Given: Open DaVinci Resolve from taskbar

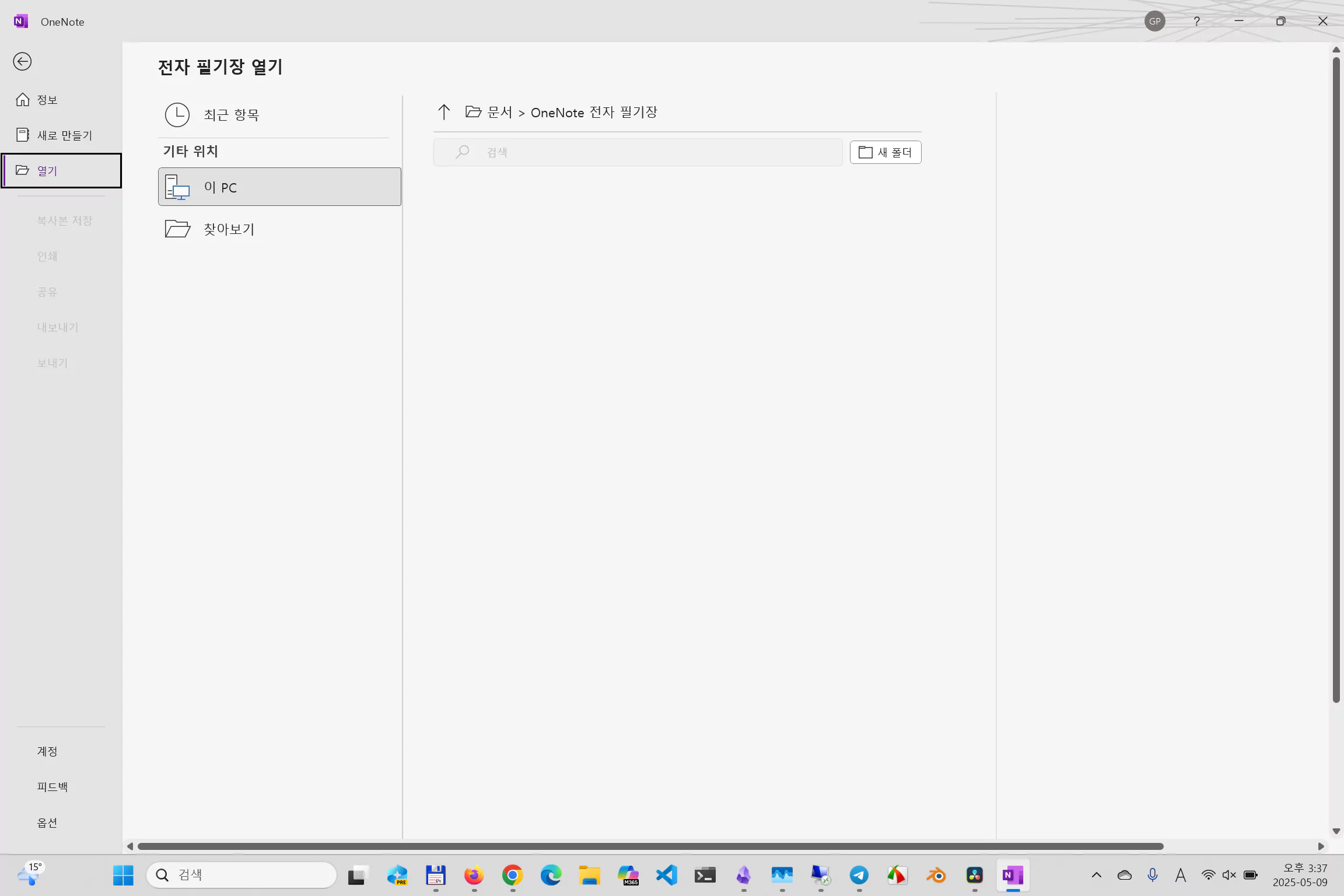Looking at the screenshot, I should point(975,875).
